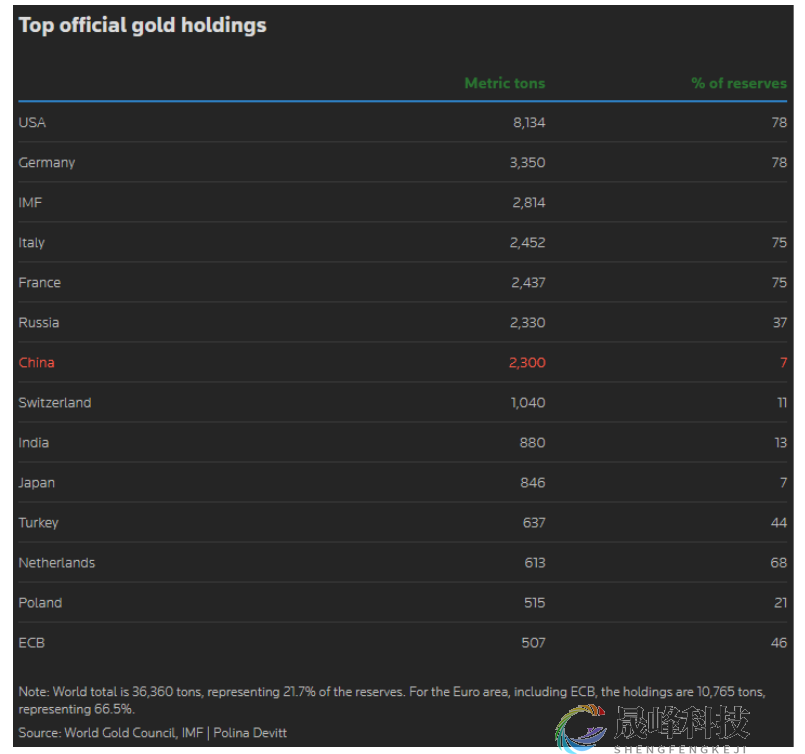Click the USA row label
The width and height of the screenshot is (805, 754).
(x=32, y=122)
